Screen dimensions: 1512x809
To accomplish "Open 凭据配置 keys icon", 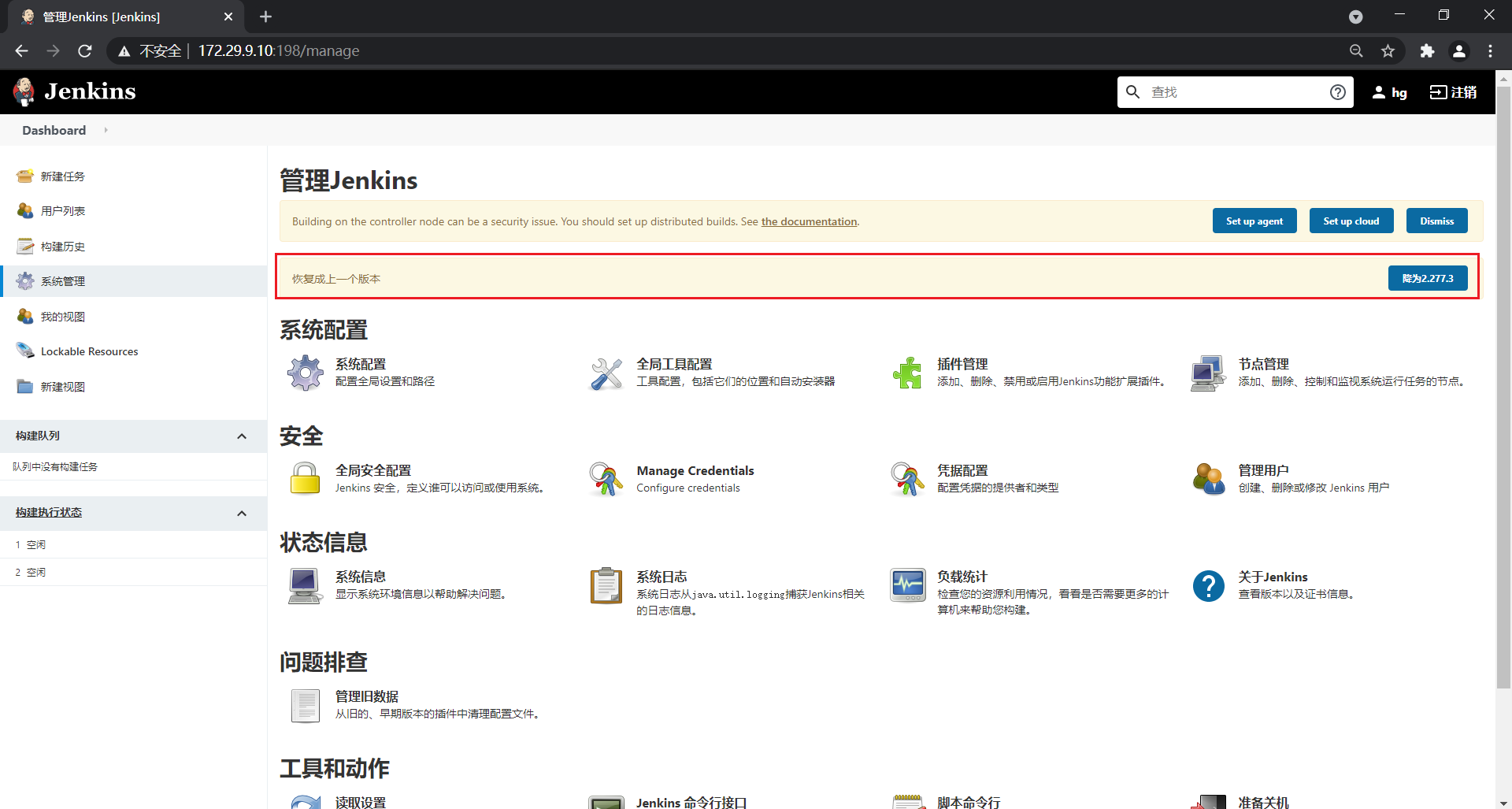I will point(907,478).
